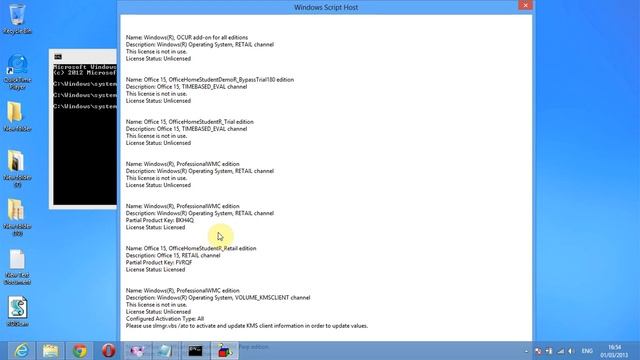Close the Windows Script Host dialog
This screenshot has width=640, height=360.
pos(525,5)
